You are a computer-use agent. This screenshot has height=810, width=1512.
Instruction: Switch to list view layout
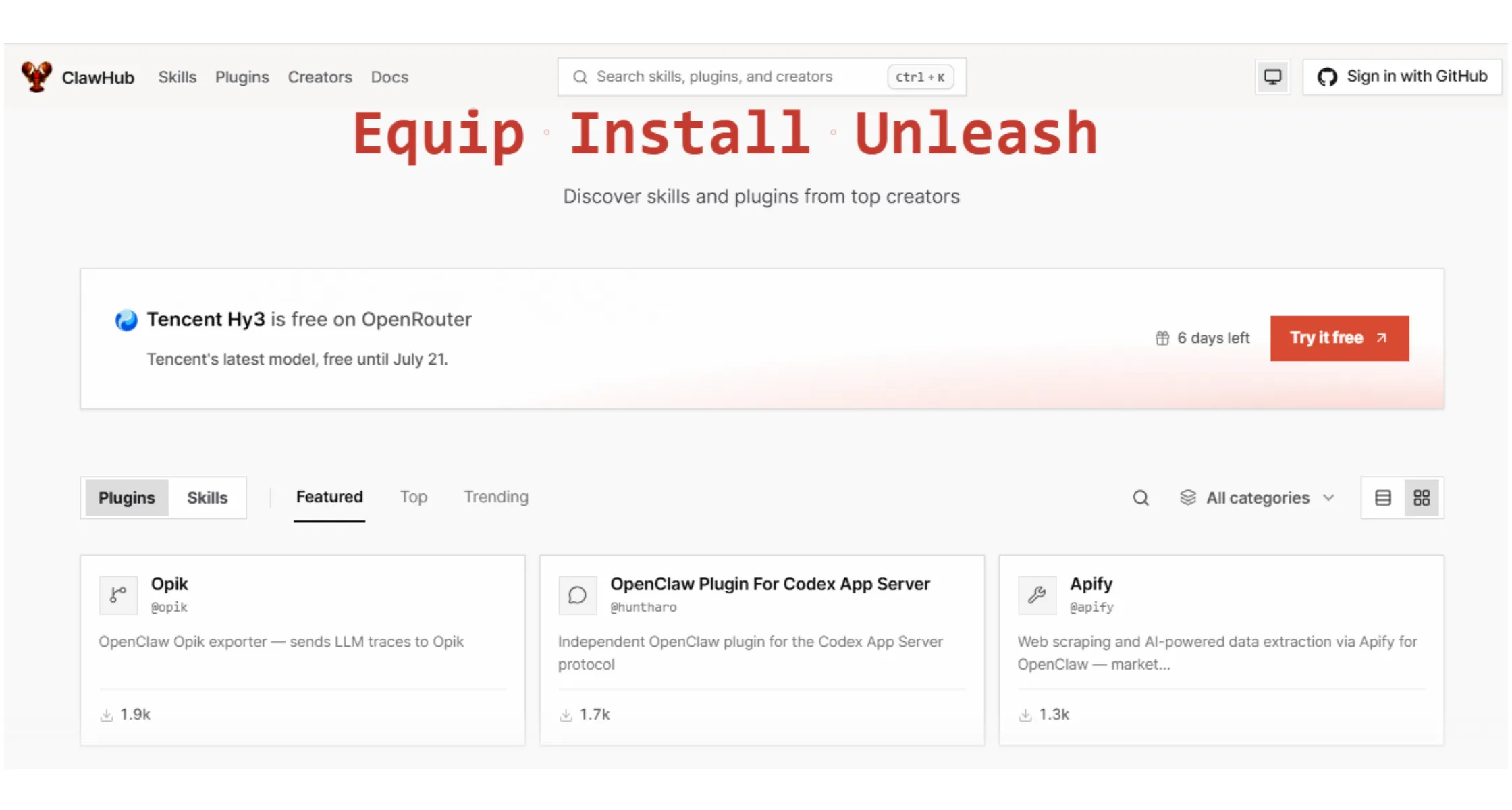(1383, 498)
